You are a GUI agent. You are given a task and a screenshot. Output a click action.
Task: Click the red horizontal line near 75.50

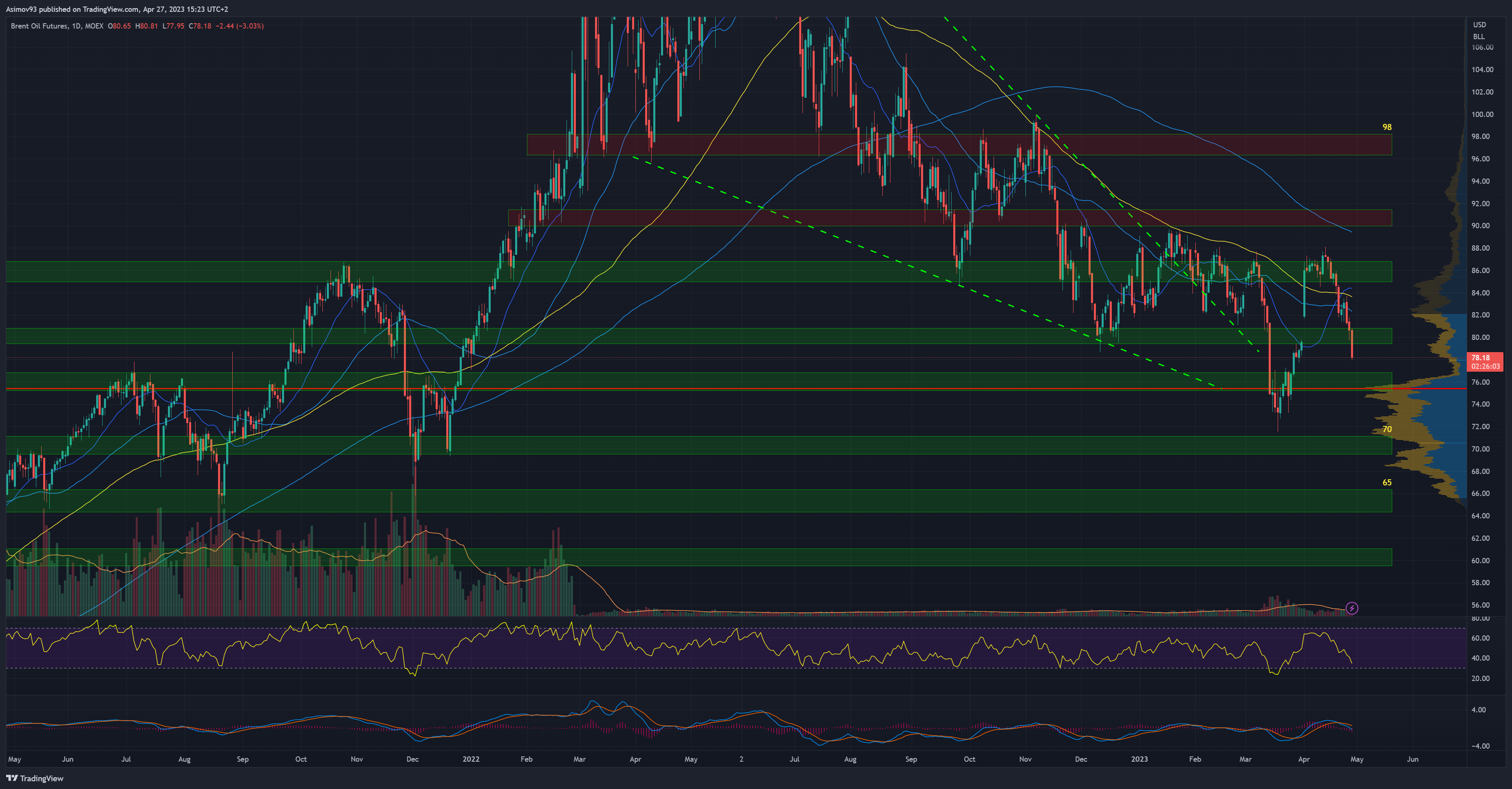704,389
